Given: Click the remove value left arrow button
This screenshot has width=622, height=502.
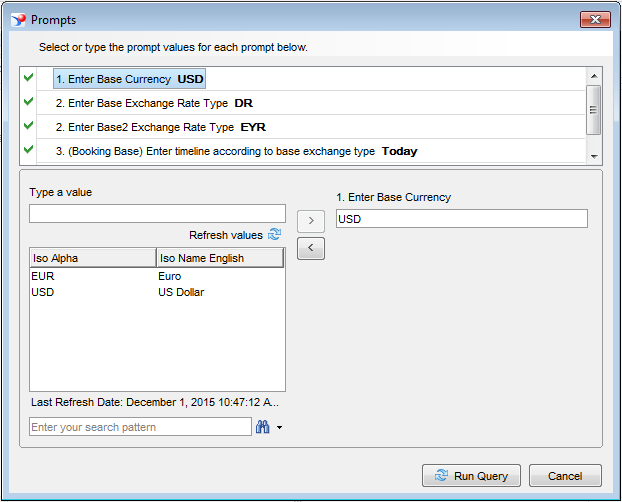Looking at the screenshot, I should 310,249.
